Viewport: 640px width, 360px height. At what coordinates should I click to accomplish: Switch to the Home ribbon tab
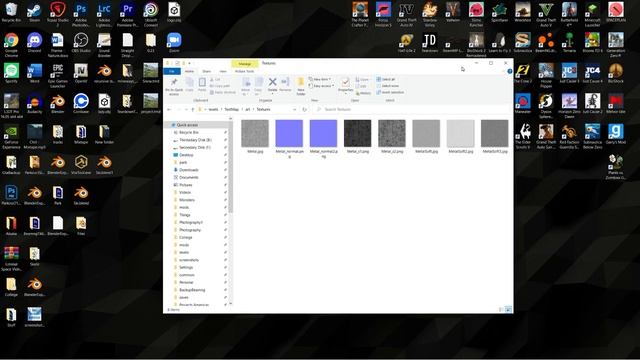pos(189,71)
